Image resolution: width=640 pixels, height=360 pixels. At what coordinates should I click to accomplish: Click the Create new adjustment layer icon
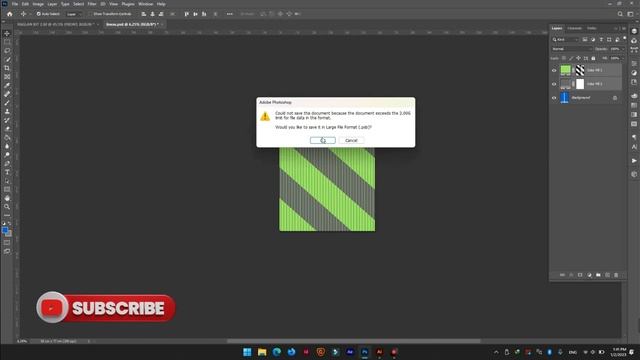tap(589, 275)
